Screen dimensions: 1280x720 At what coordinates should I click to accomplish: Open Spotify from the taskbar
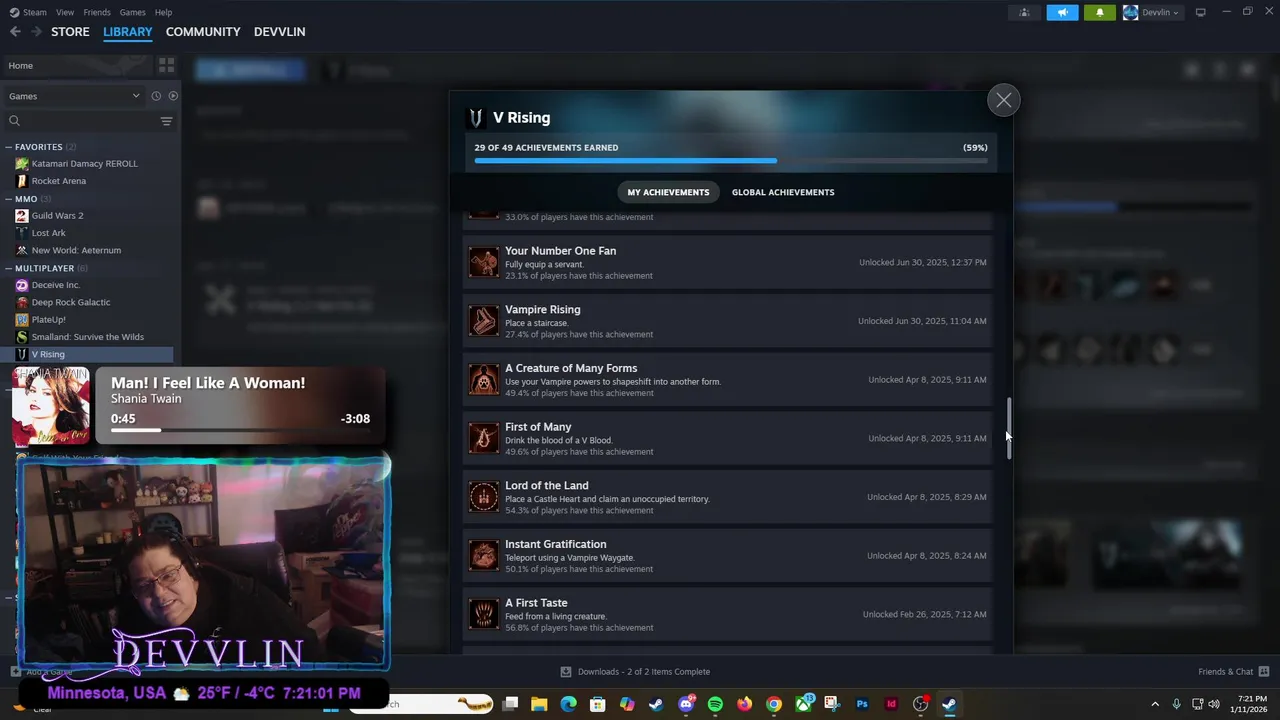click(x=715, y=704)
